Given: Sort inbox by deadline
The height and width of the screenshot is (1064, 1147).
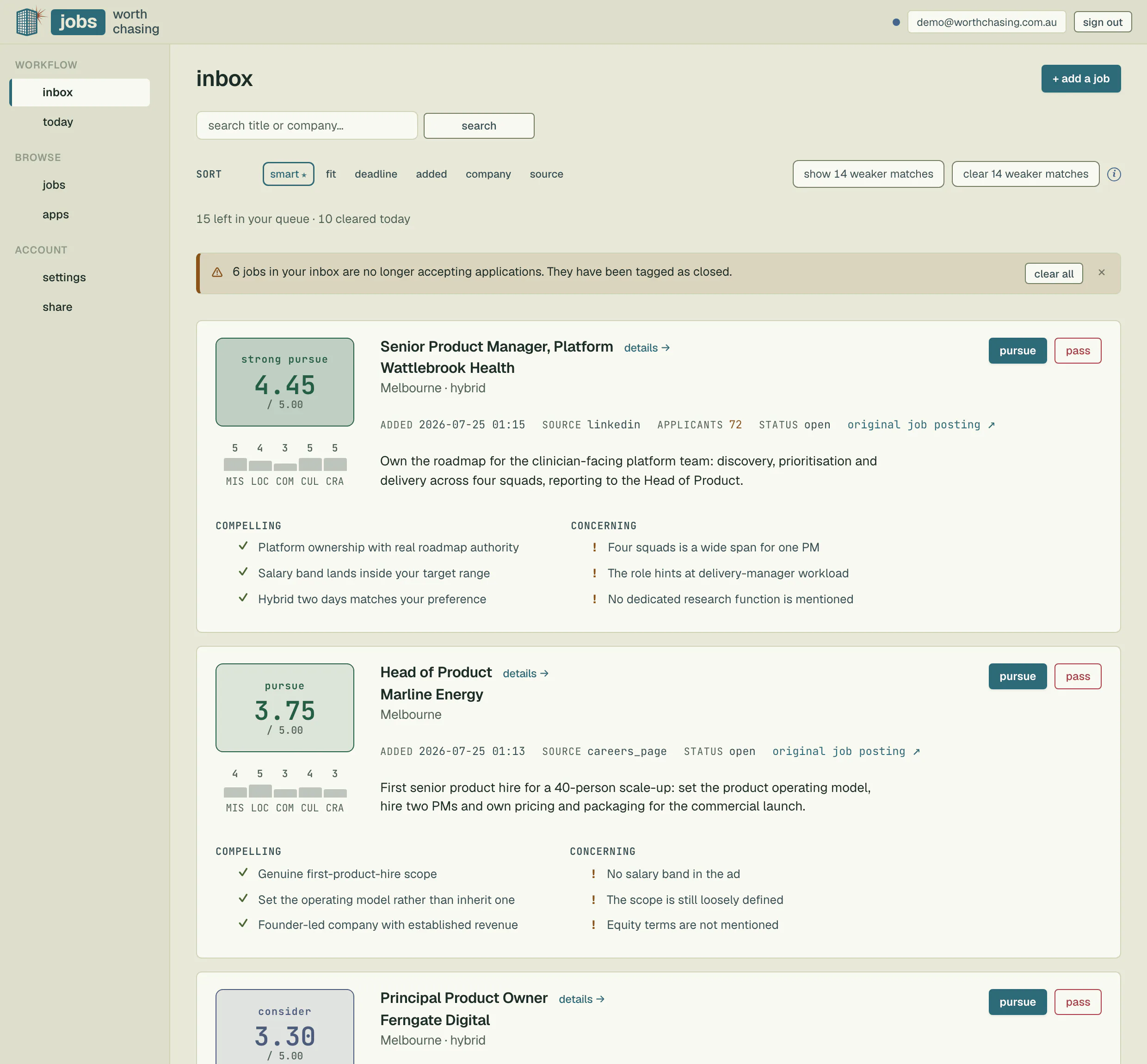Looking at the screenshot, I should tap(376, 174).
